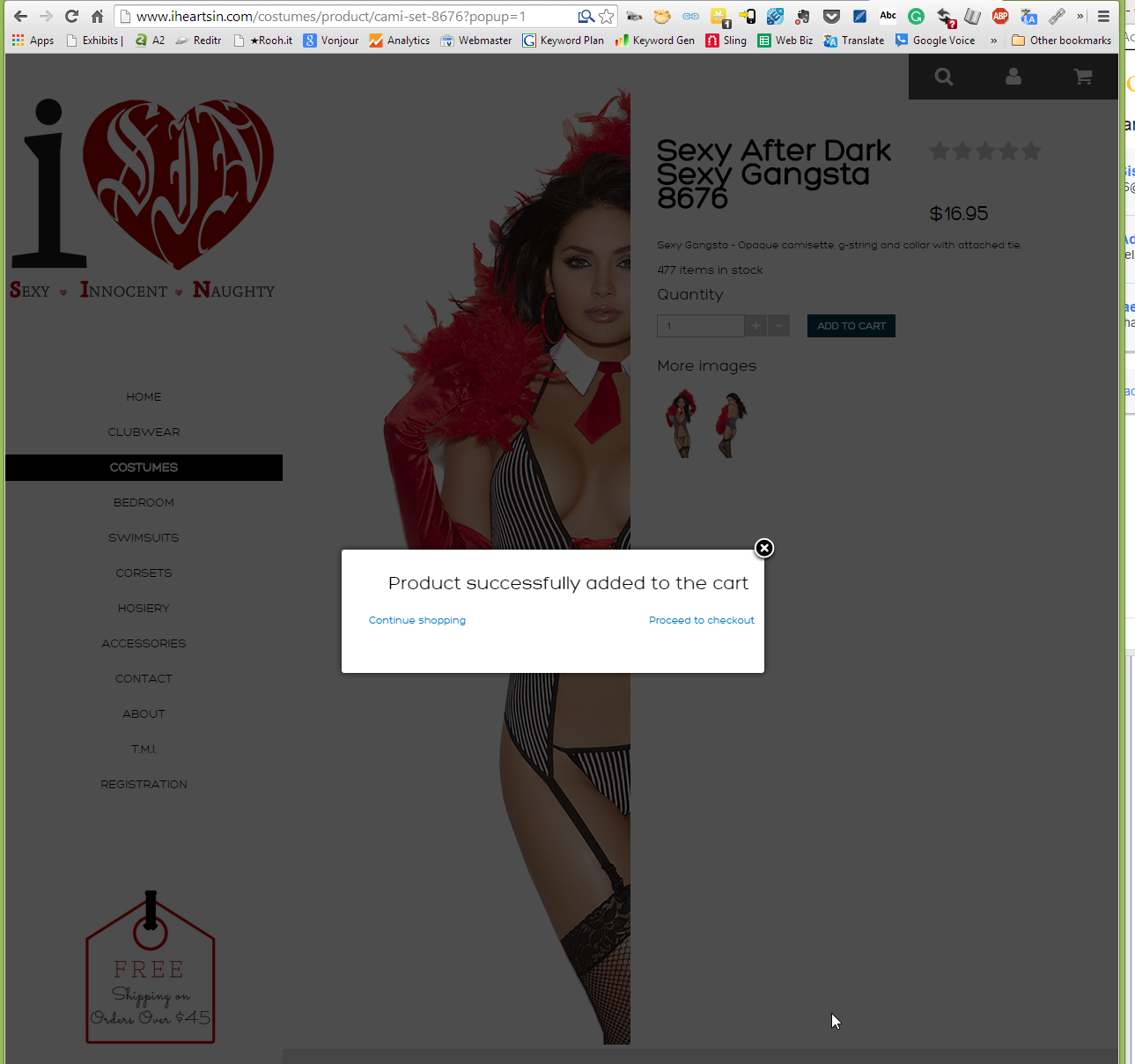Click the Pocket extension icon

831,16
